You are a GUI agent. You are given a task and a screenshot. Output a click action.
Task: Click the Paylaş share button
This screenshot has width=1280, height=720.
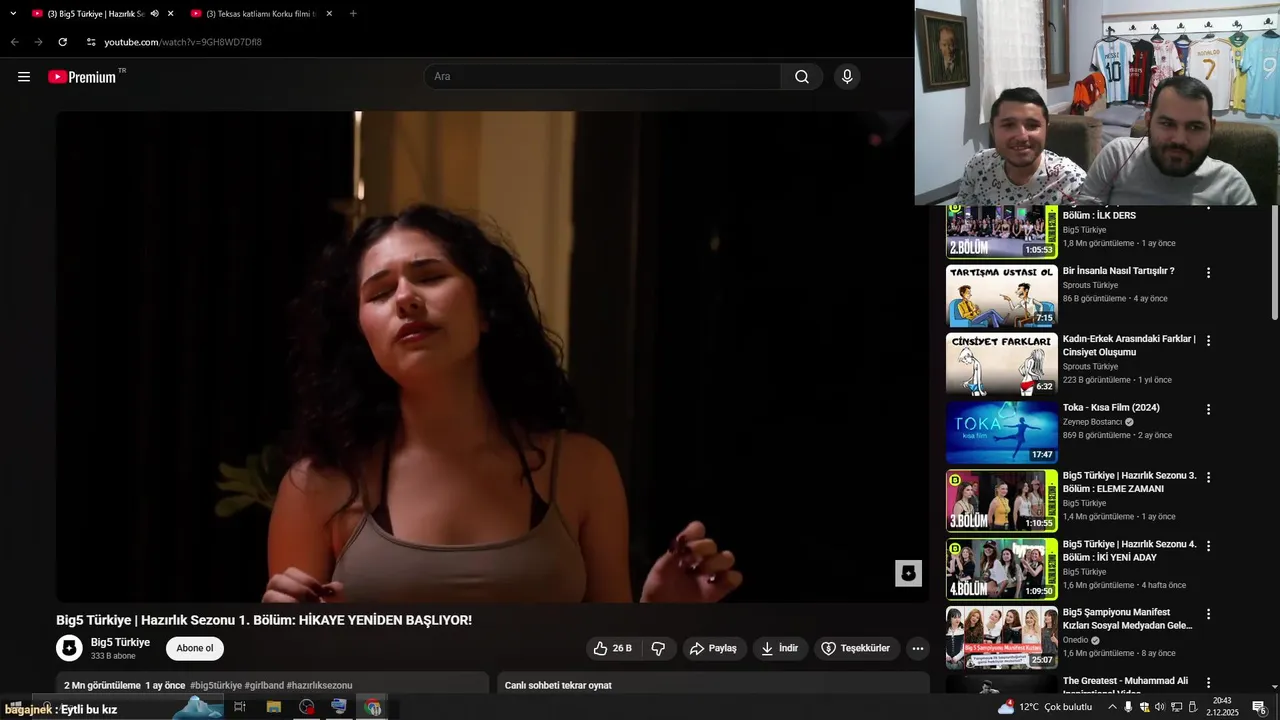tap(714, 648)
